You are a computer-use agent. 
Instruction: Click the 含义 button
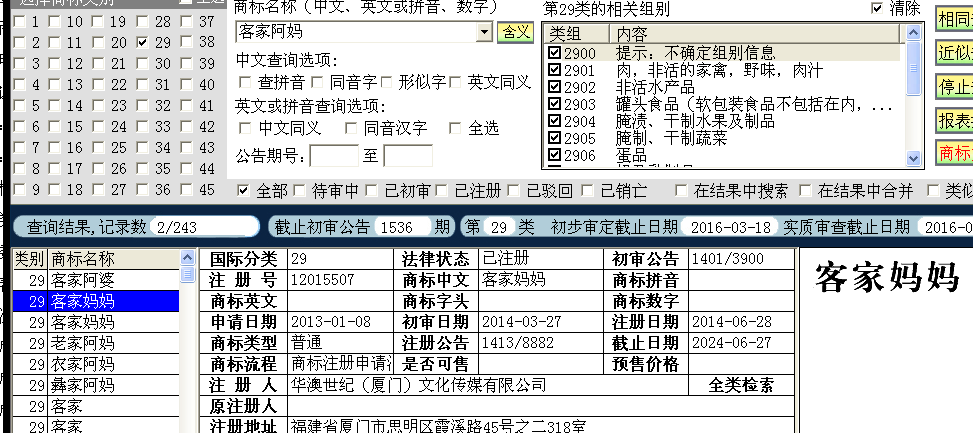515,32
